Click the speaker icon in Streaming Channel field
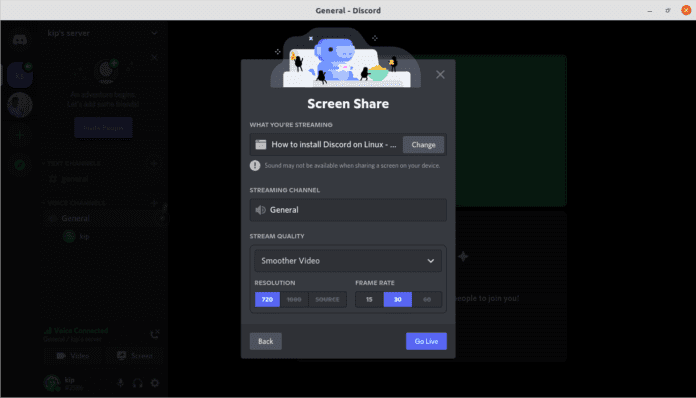Screen dimensions: 696x398 click(x=261, y=210)
